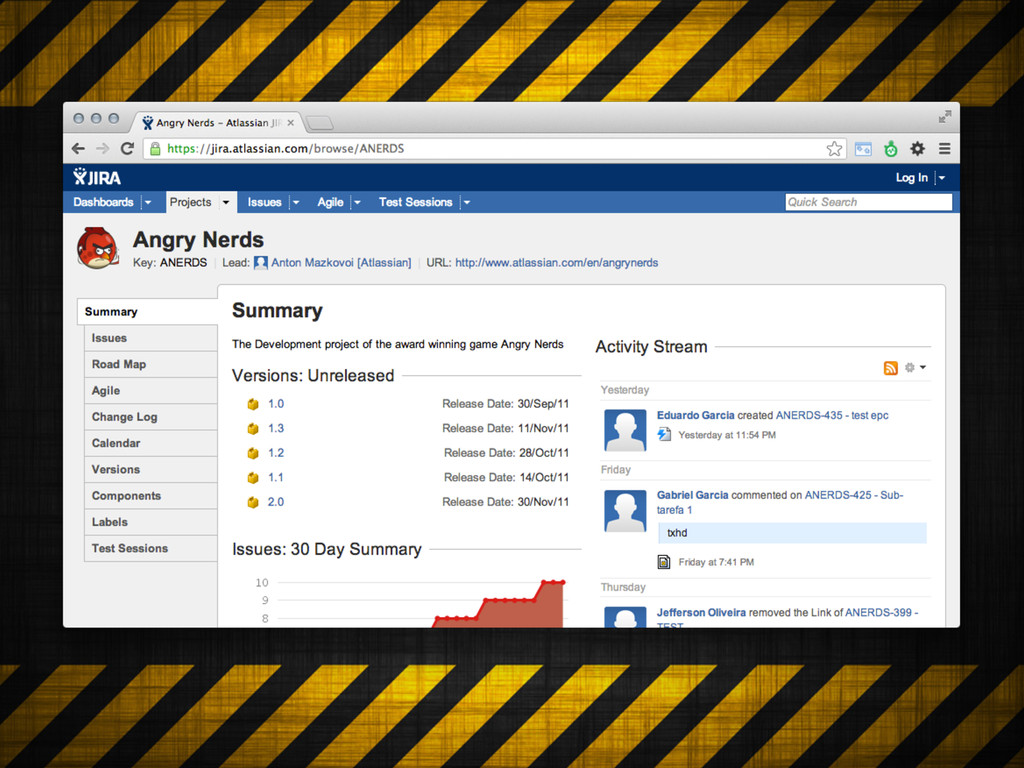
Task: Select the Test Sessions sidebar tab
Action: pyautogui.click(x=151, y=549)
